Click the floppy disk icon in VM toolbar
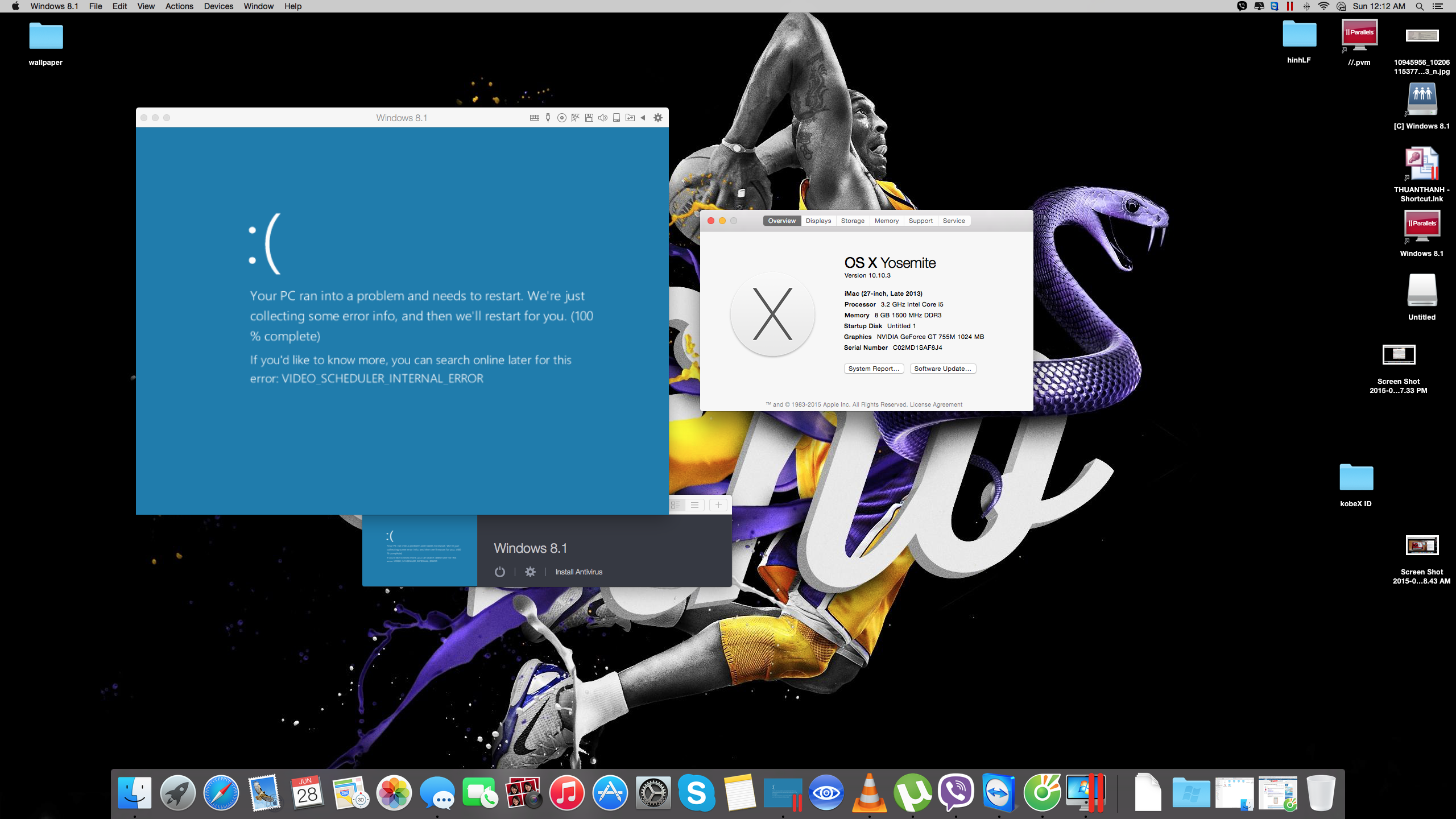The width and height of the screenshot is (1456, 819). coord(589,118)
